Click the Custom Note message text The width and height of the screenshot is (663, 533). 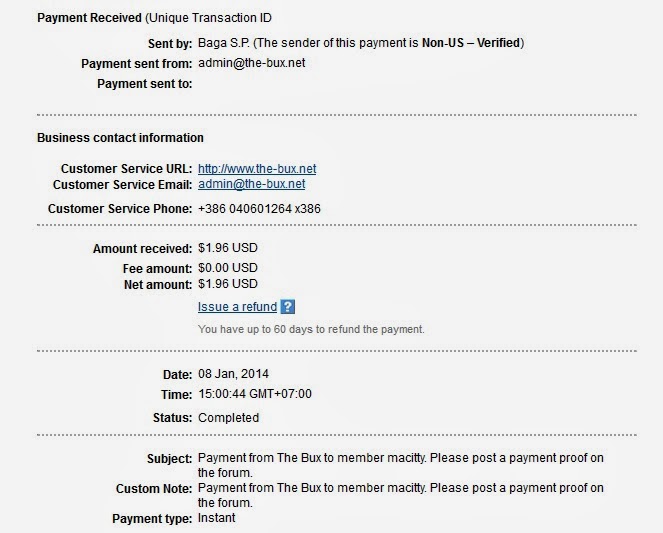pyautogui.click(x=400, y=495)
